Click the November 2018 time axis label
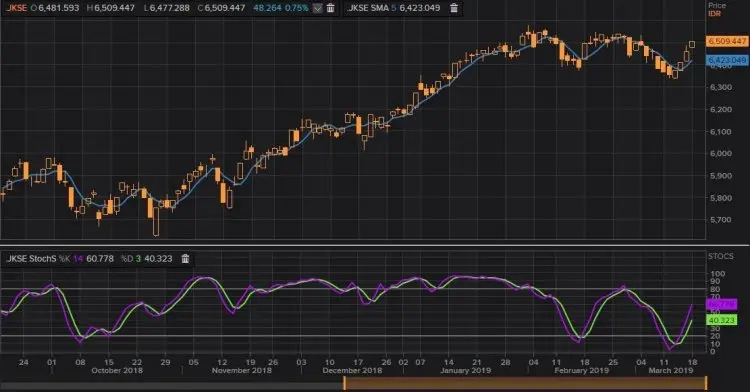This screenshot has width=750, height=392. coord(242,370)
